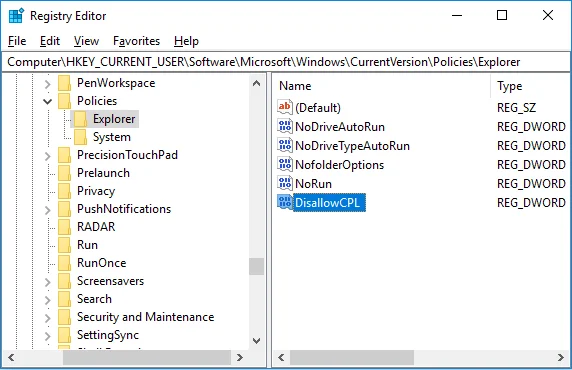Click the Screensavers folder icon

point(65,281)
